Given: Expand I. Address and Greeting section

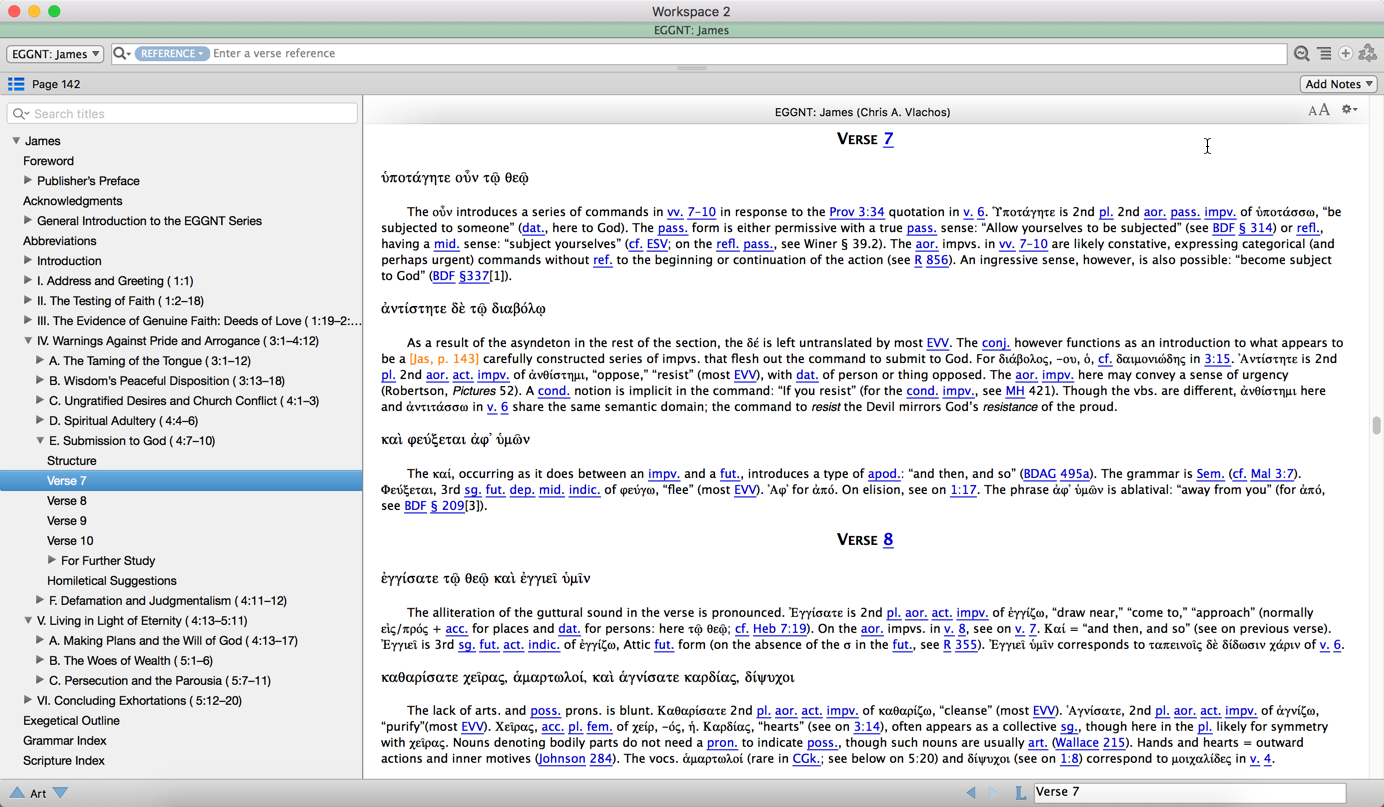Looking at the screenshot, I should (x=28, y=281).
